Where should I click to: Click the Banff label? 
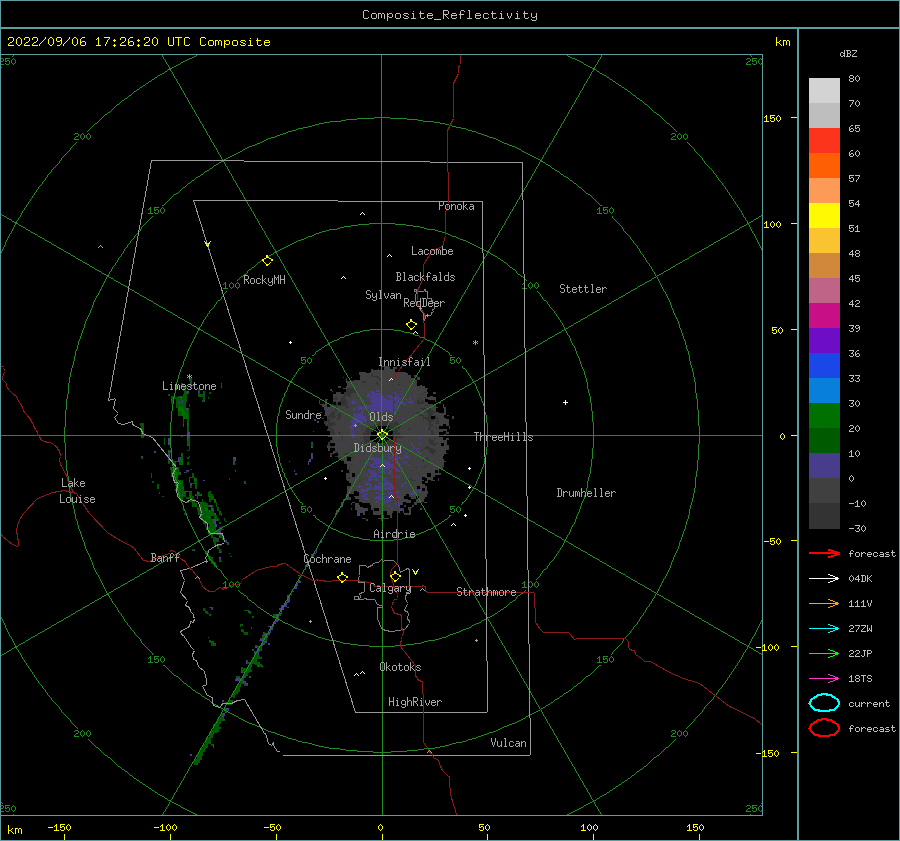click(165, 557)
